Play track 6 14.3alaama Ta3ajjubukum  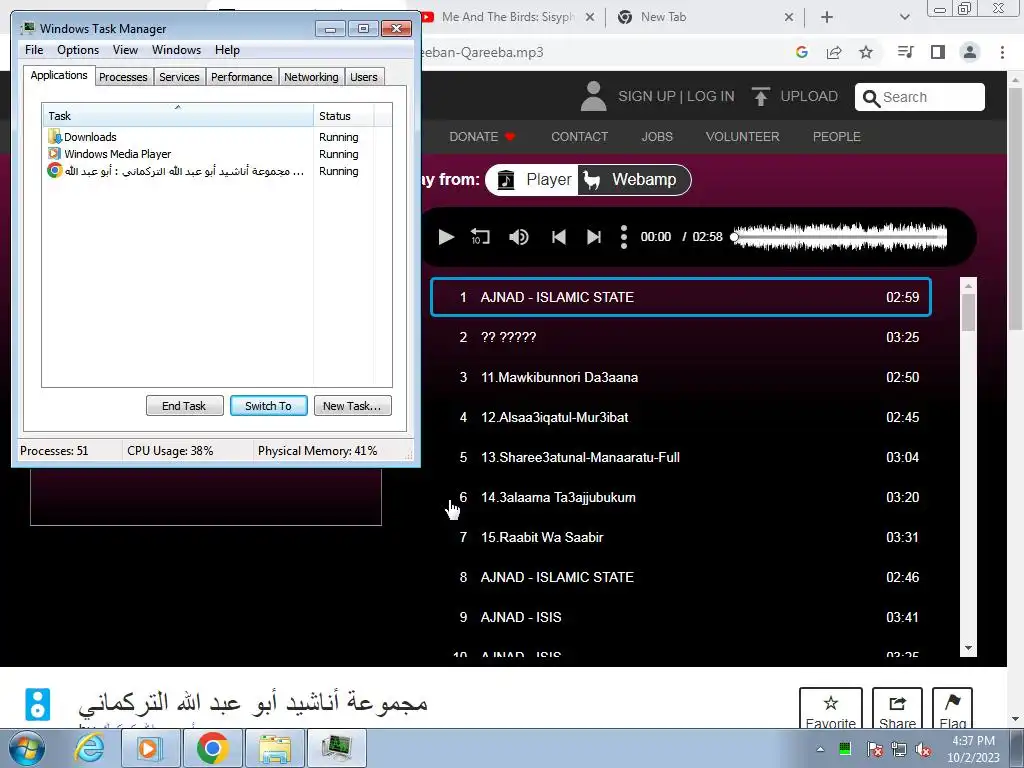680,498
